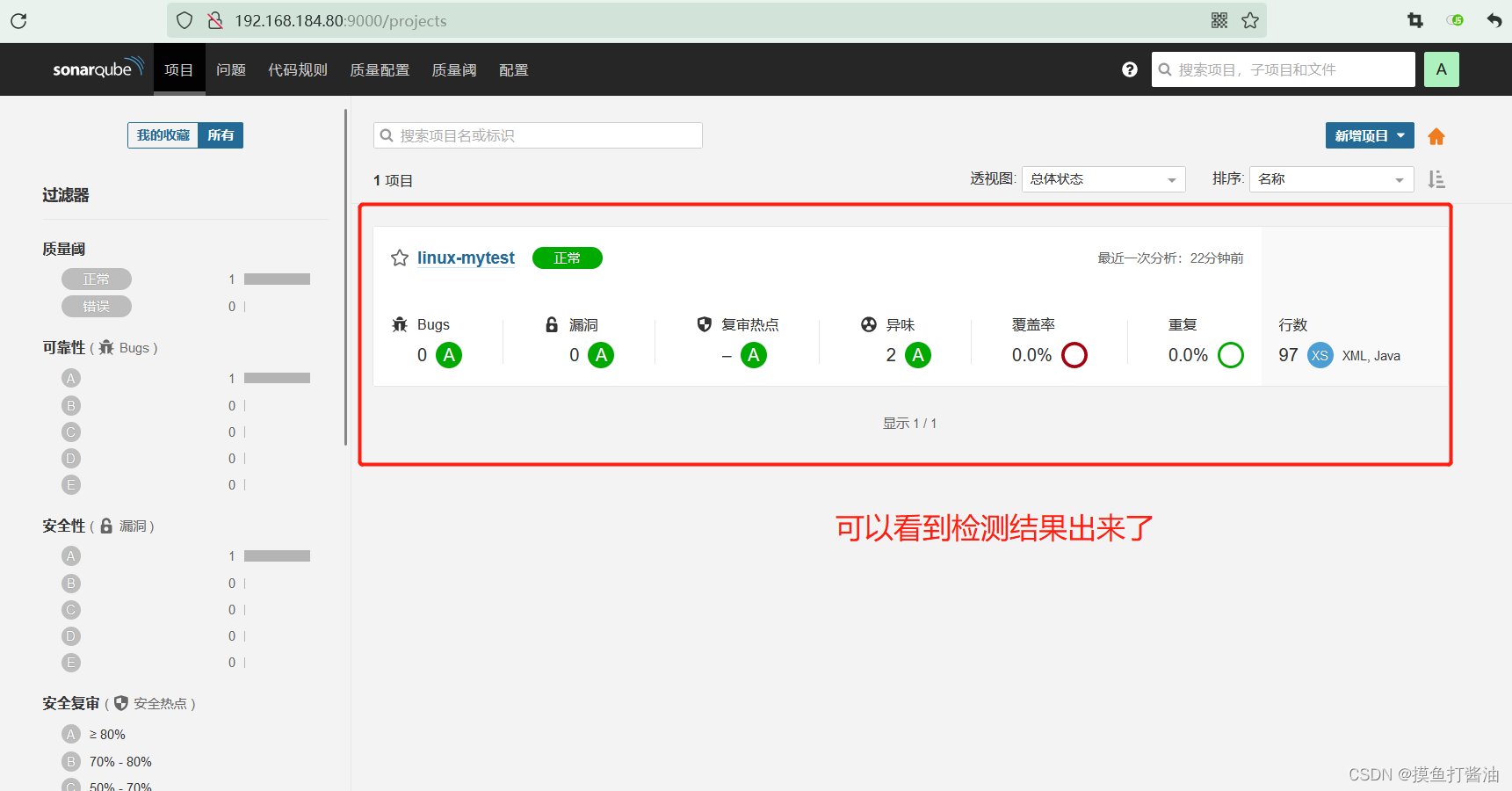Click the screenshot crop icon in browser toolbar

[1415, 20]
